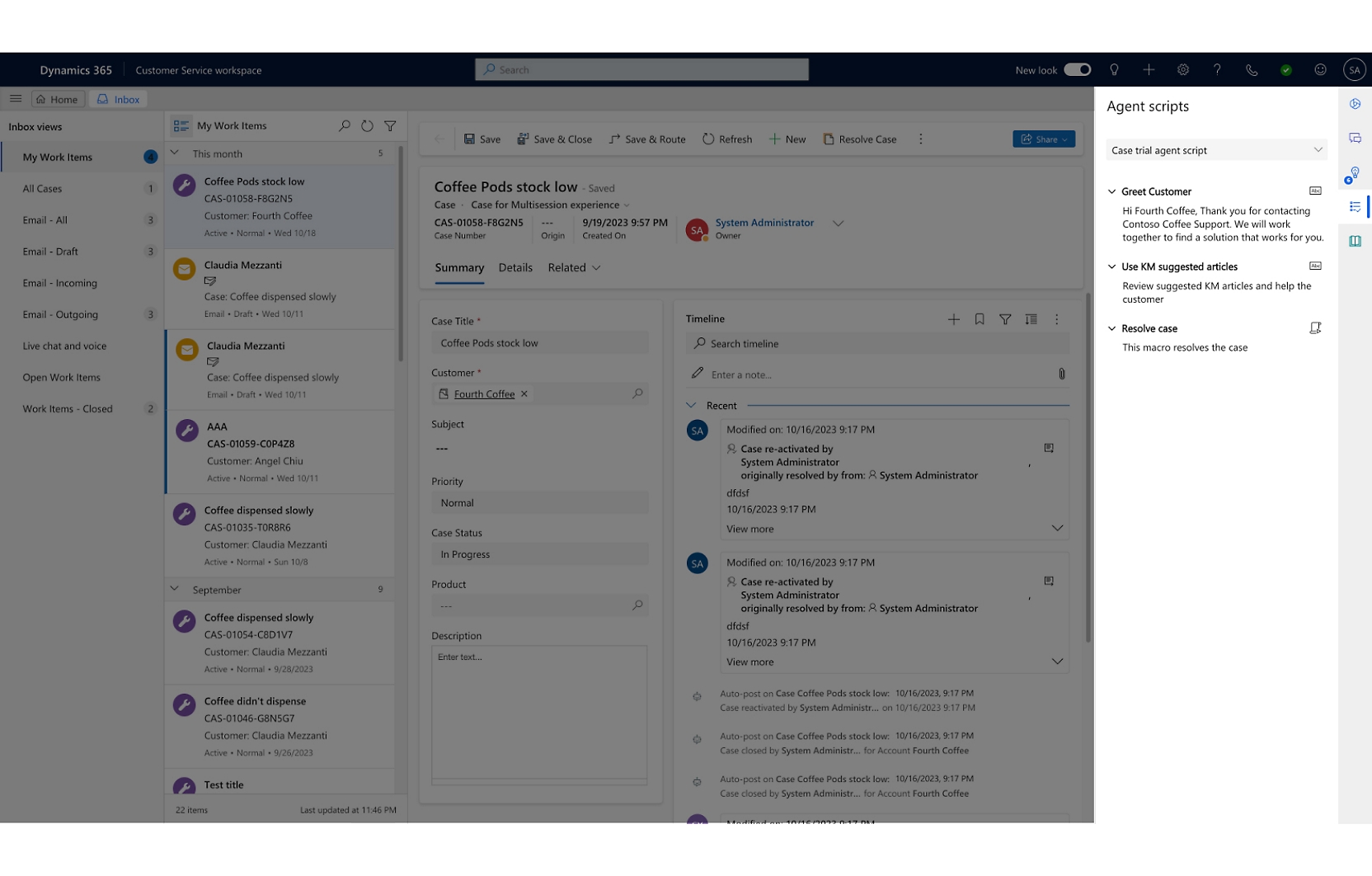The height and width of the screenshot is (876, 1372).
Task: Open the settings gear in top bar
Action: [1183, 70]
